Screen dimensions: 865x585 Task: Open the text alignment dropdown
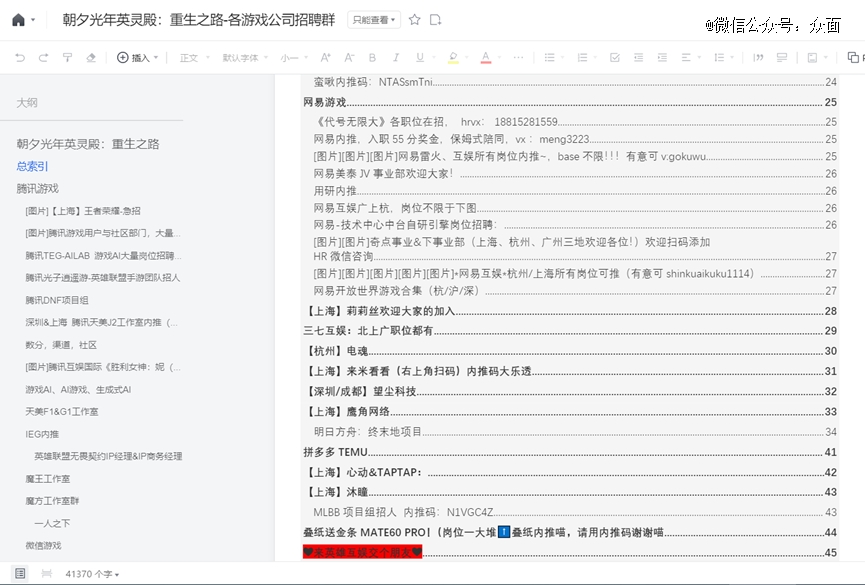click(689, 57)
